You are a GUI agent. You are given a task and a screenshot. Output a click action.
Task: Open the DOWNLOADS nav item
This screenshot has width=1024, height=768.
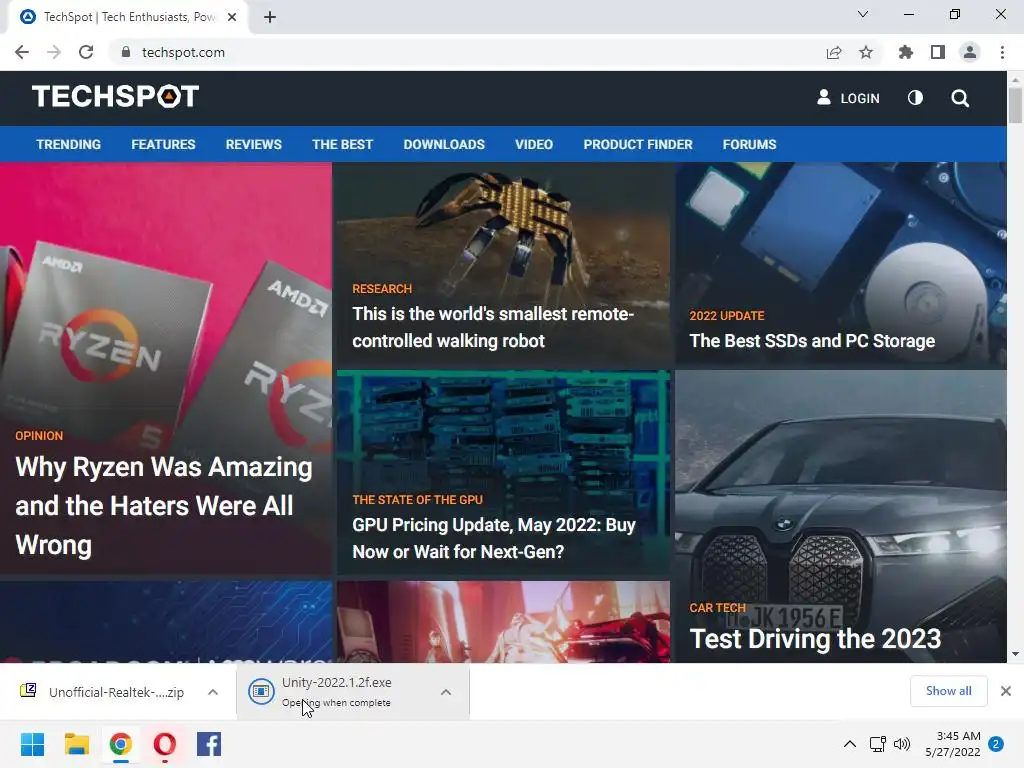tap(444, 144)
